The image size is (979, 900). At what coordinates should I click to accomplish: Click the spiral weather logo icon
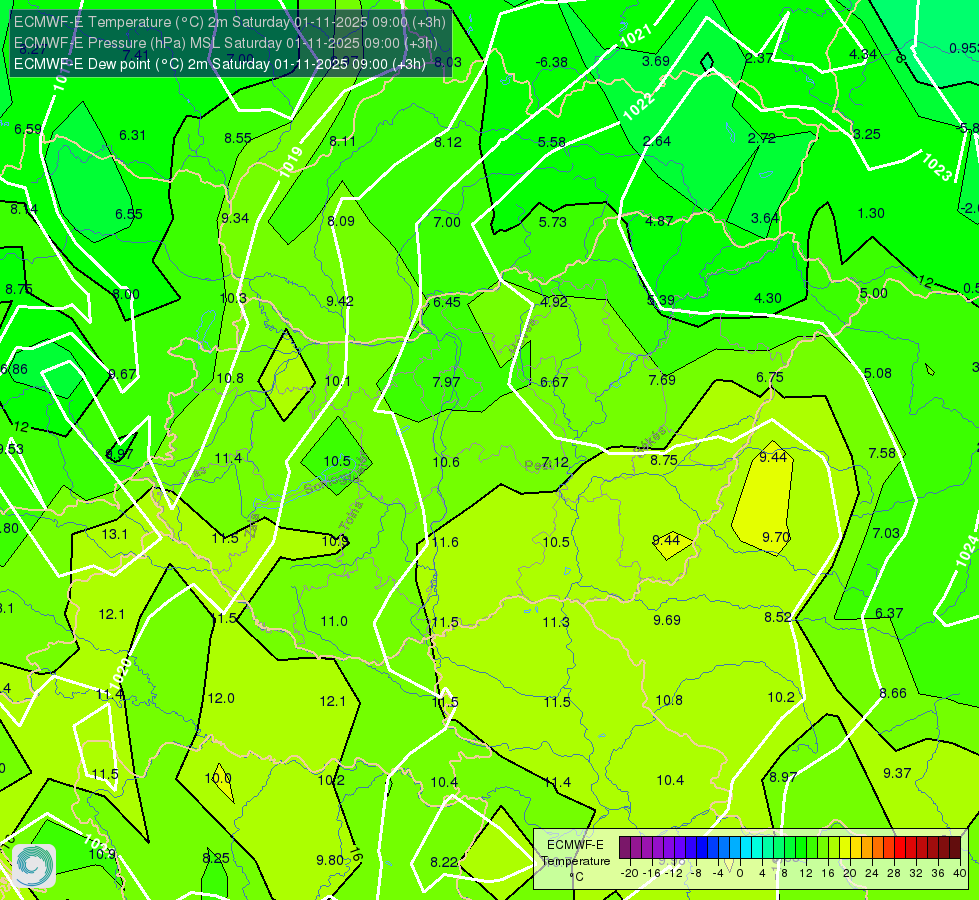pyautogui.click(x=34, y=866)
